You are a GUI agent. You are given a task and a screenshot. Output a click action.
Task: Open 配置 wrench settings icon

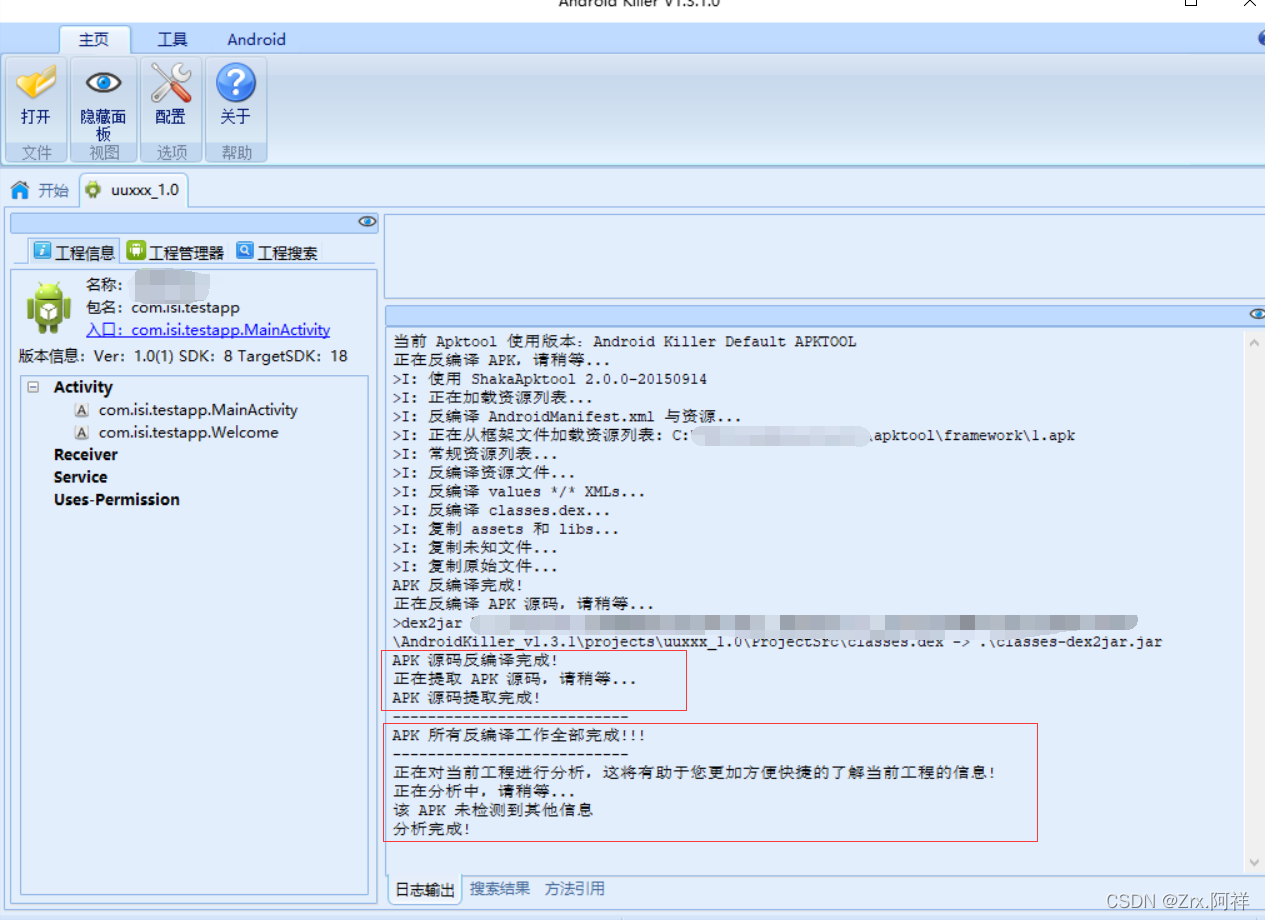(171, 82)
